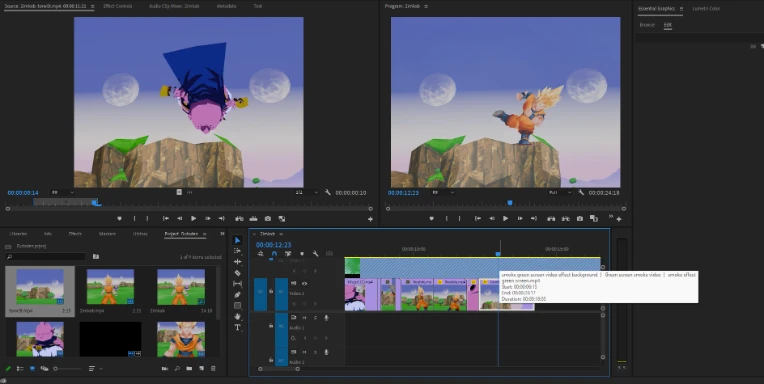Screen dimensions: 764x384
Task: Add marker in the Source monitor
Action: [119, 219]
